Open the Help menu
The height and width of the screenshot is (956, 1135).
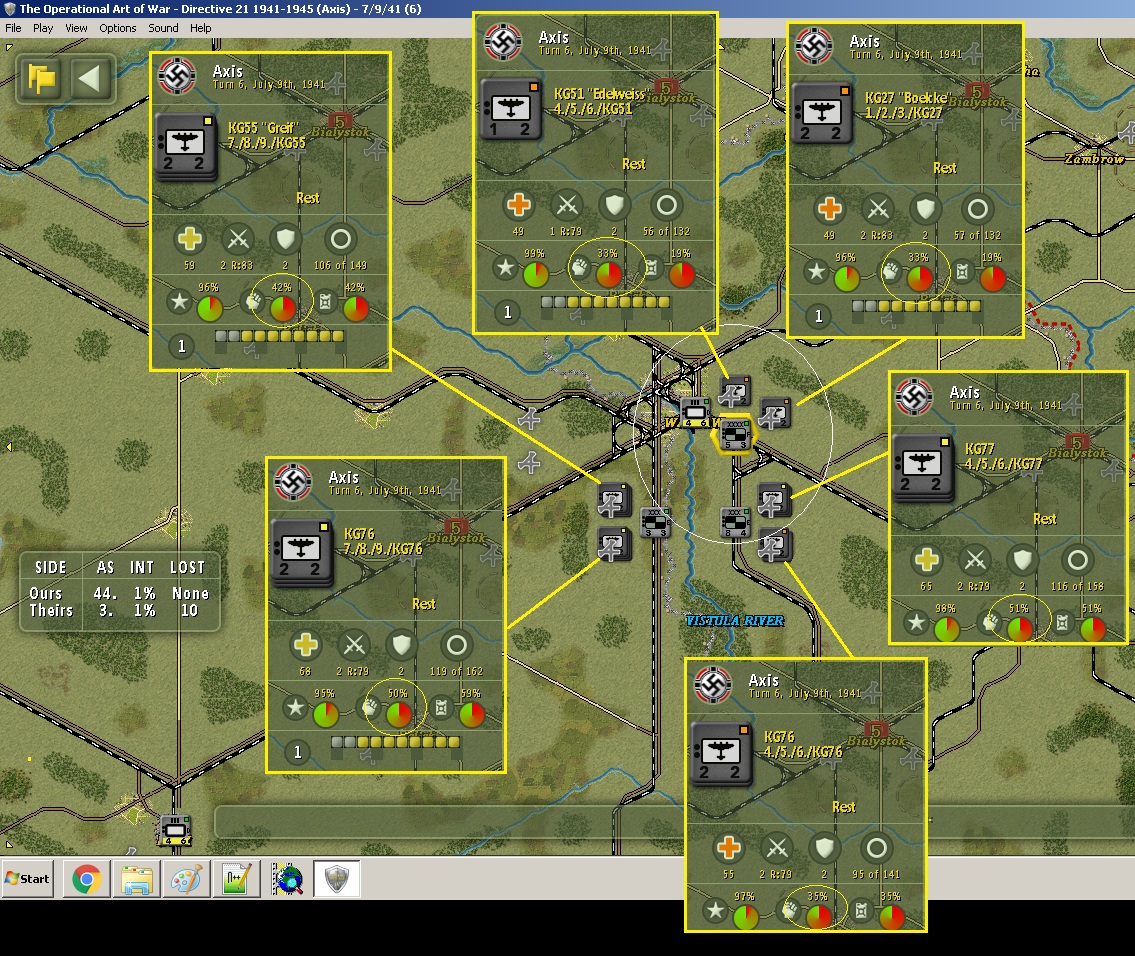coord(201,28)
